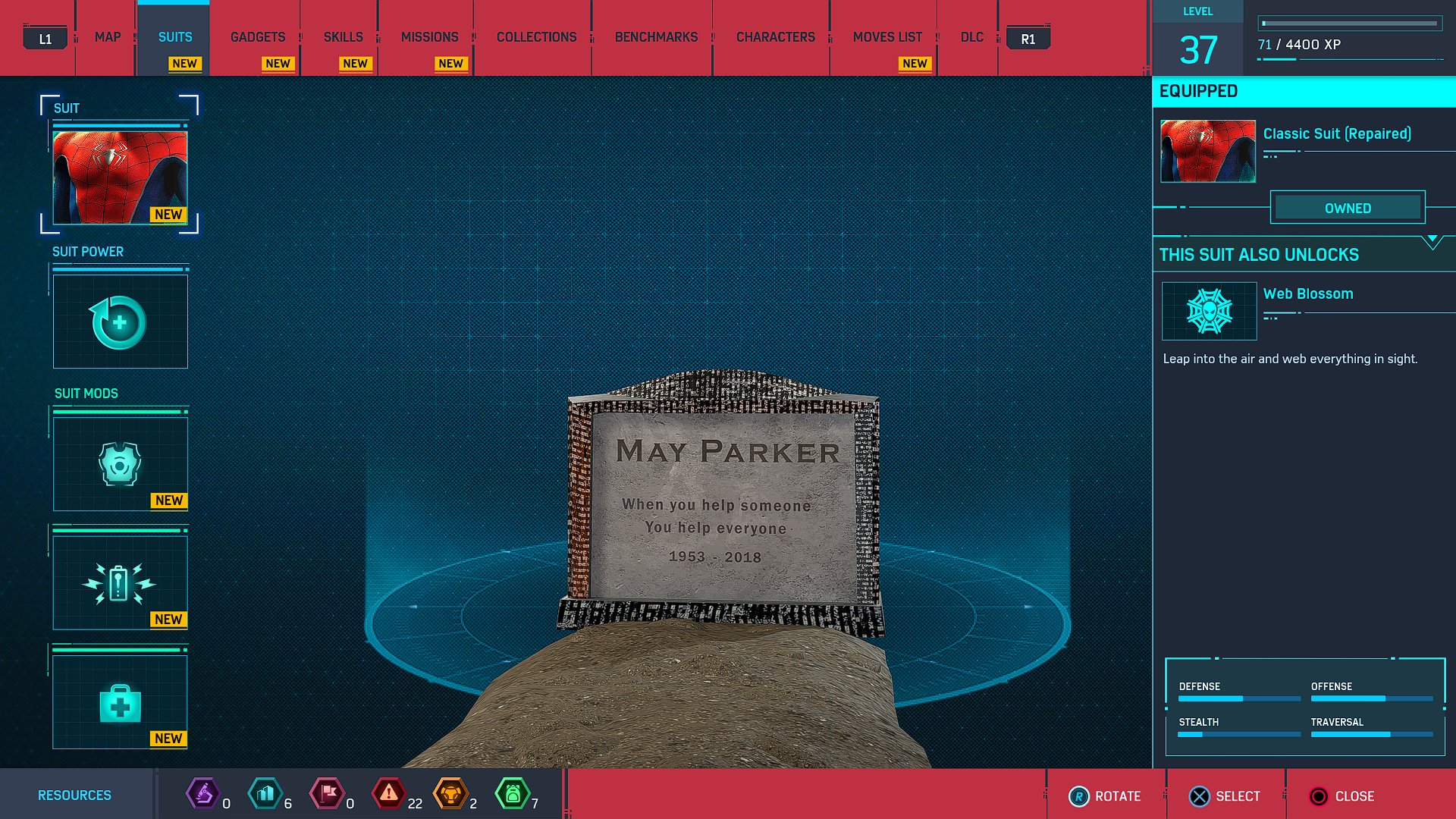Click the research token resource icon
Viewport: 1456px width, 819px height.
tap(203, 794)
